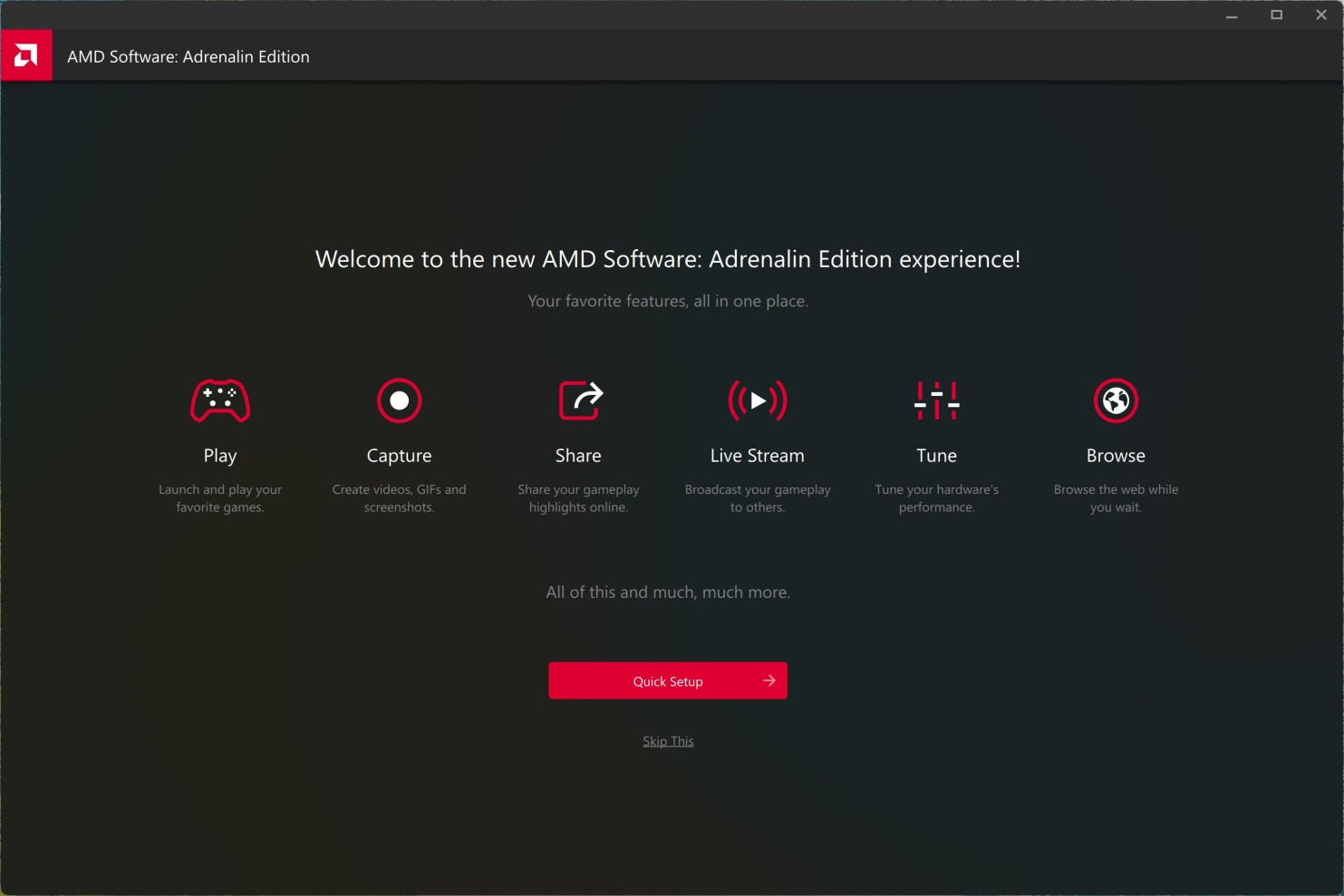Click the Share feature label

click(578, 456)
